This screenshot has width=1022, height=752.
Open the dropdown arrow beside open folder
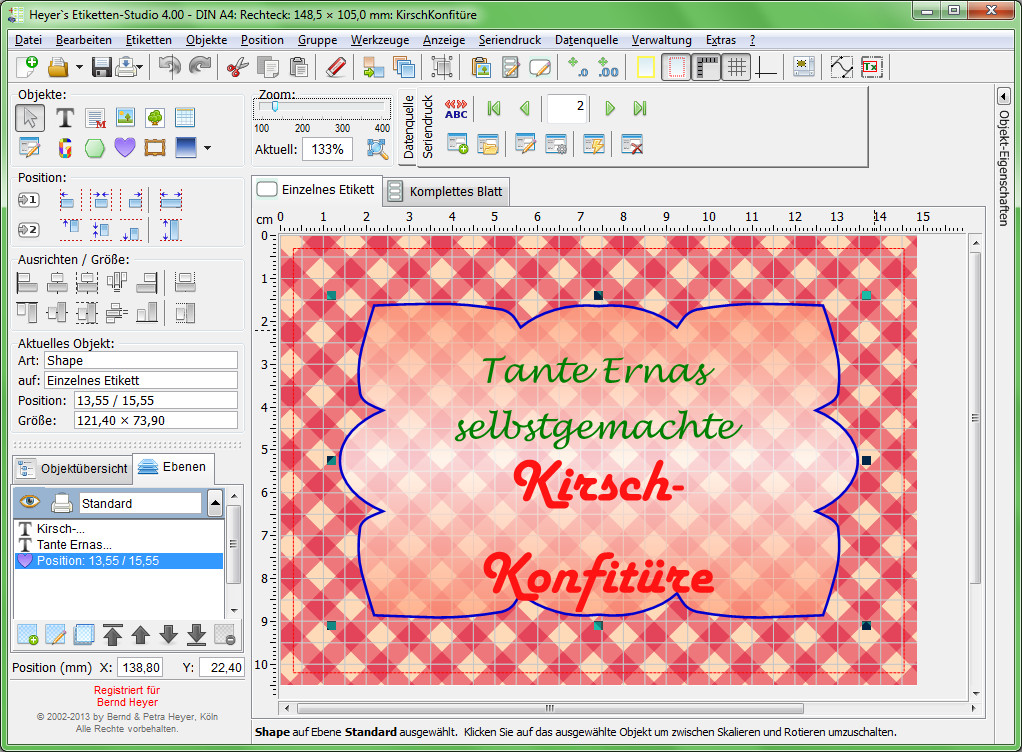[x=78, y=68]
